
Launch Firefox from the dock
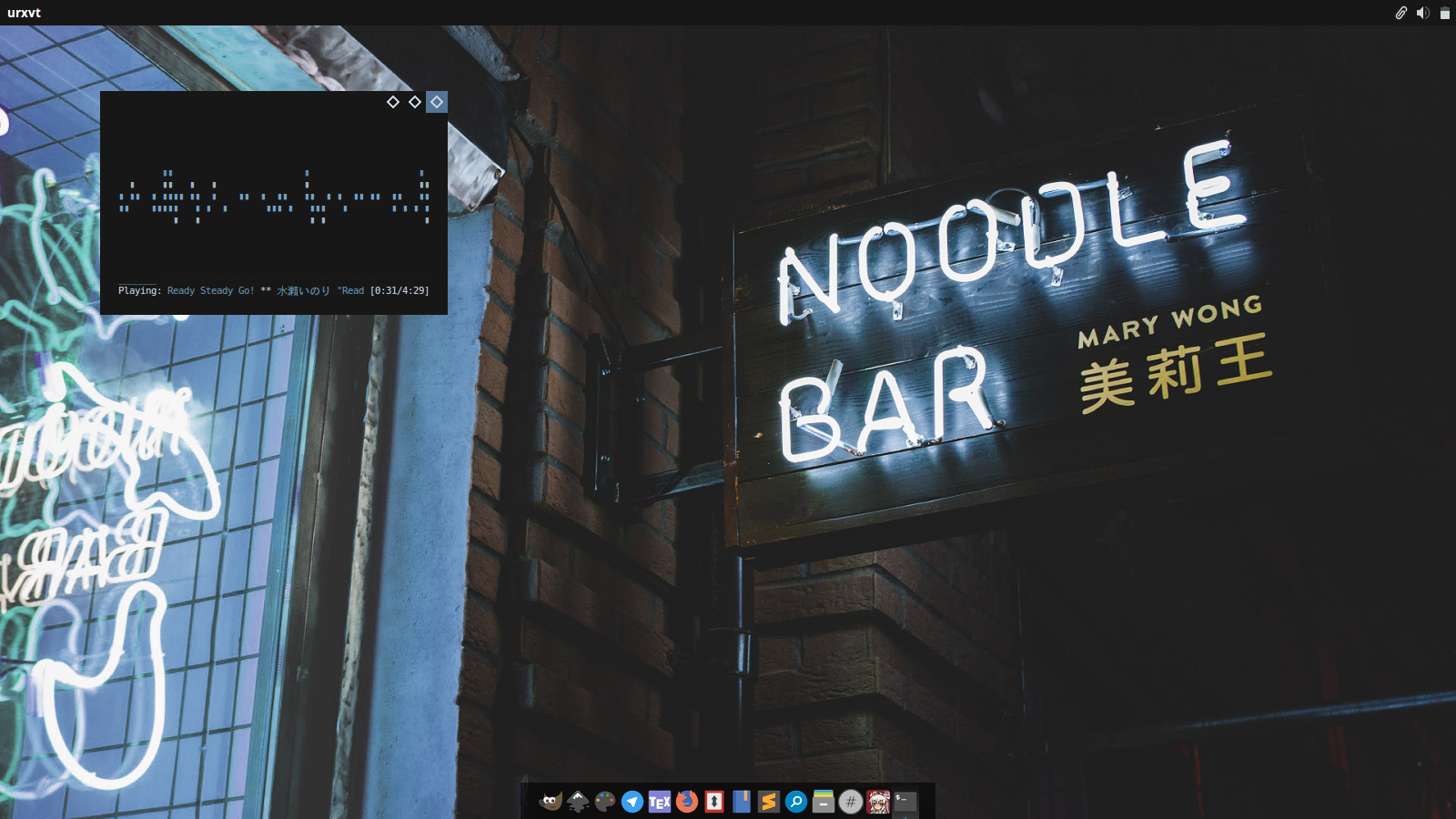[x=687, y=801]
